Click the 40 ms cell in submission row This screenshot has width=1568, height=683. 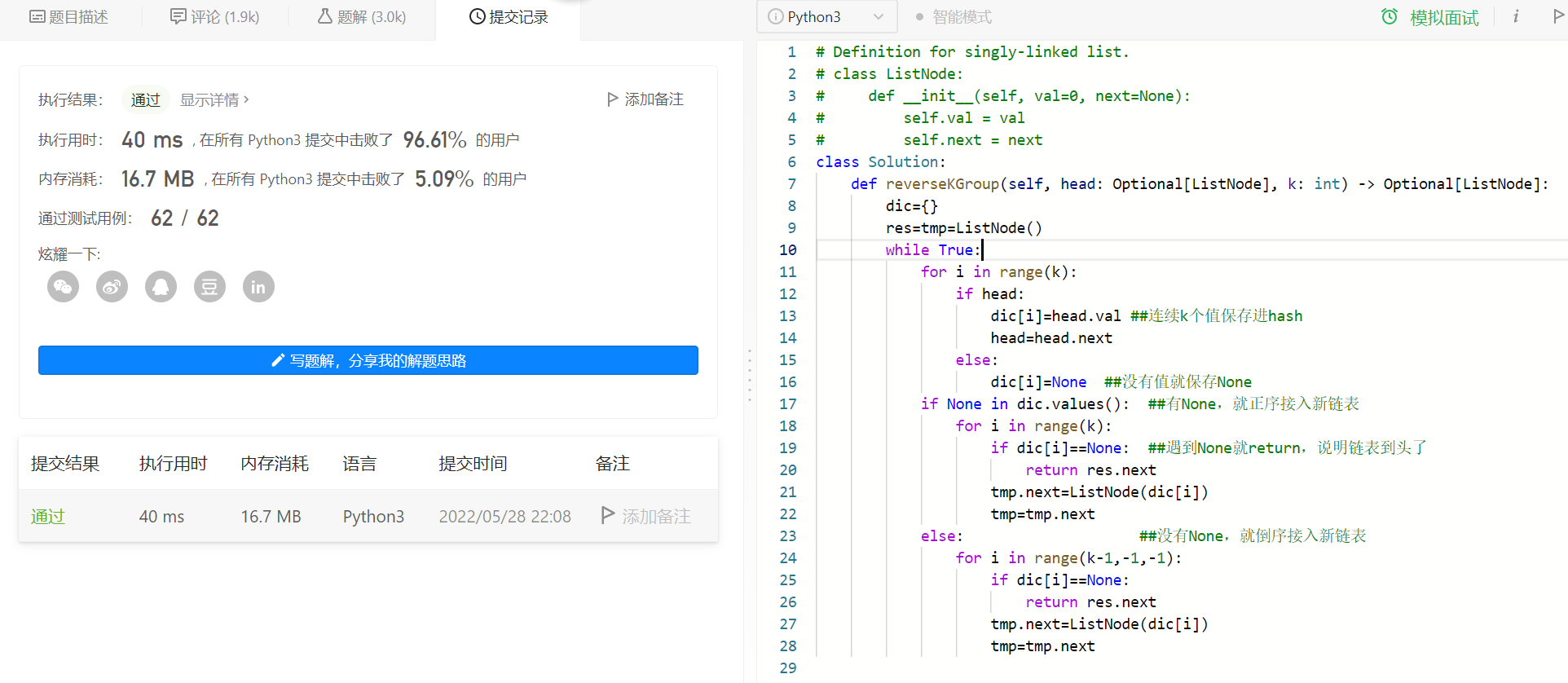(161, 517)
